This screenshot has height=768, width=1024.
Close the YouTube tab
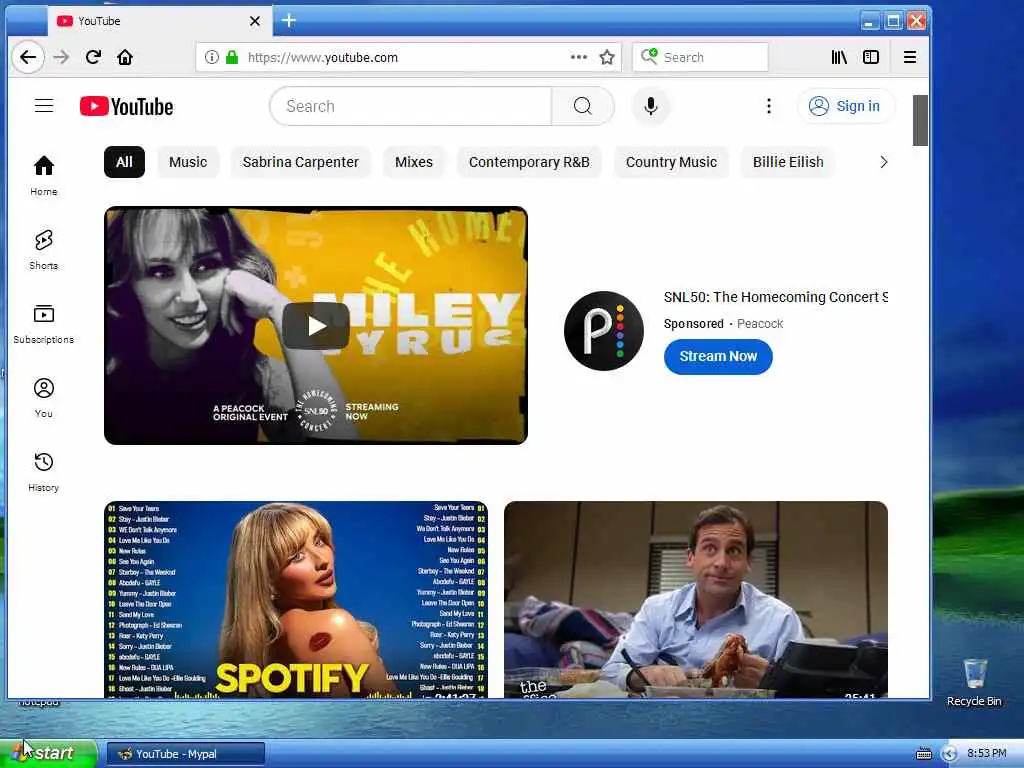coord(255,21)
